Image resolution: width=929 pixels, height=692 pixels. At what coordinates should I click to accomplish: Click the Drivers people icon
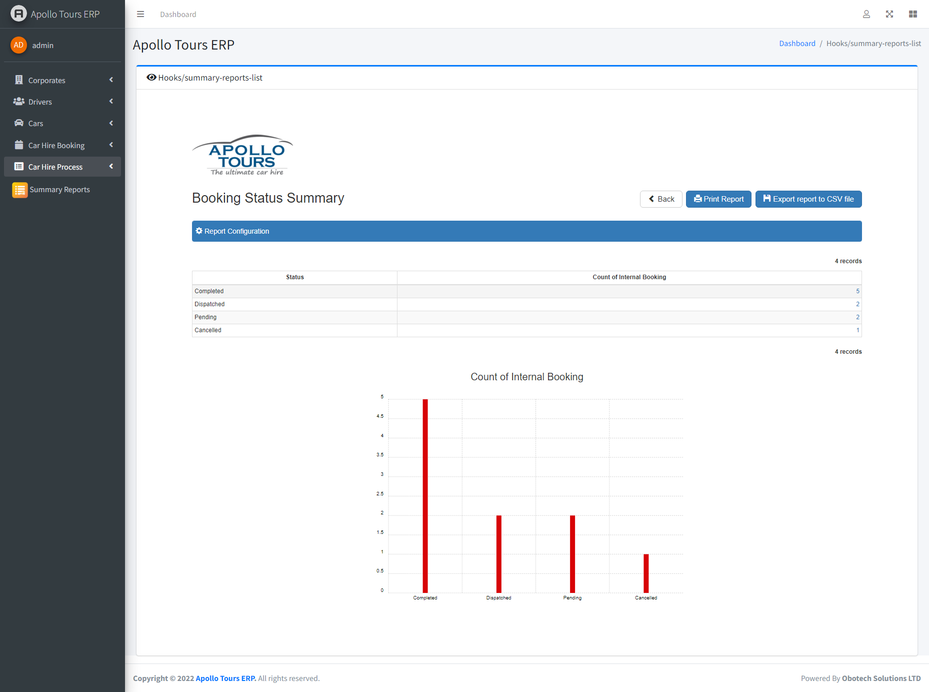tap(21, 101)
